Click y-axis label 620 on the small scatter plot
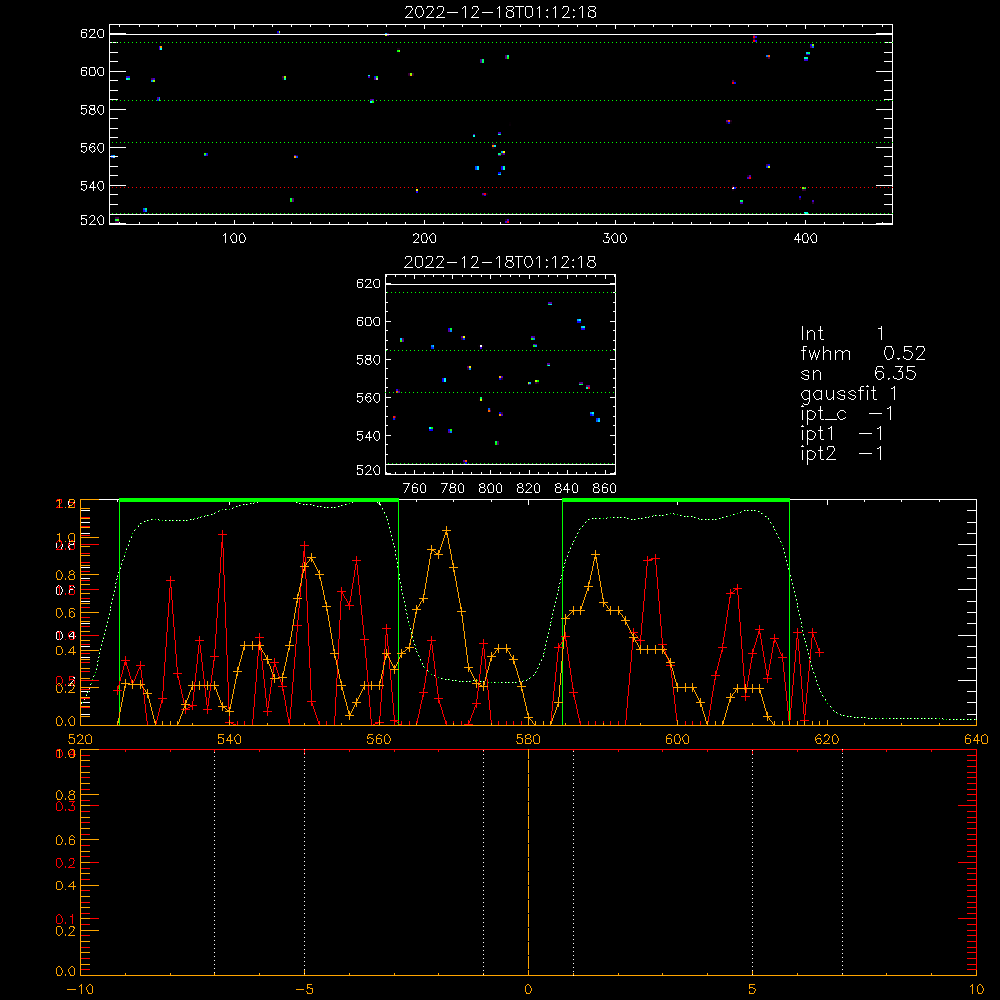Screen dimensions: 1000x1000 tap(368, 283)
